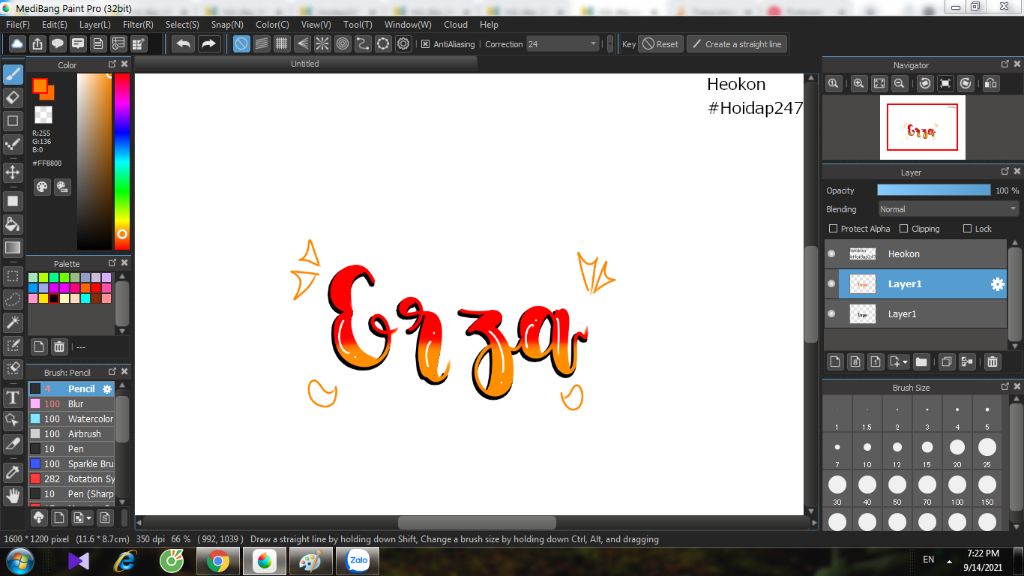Undock the Palette panel
1024x576 pixels.
(x=112, y=263)
